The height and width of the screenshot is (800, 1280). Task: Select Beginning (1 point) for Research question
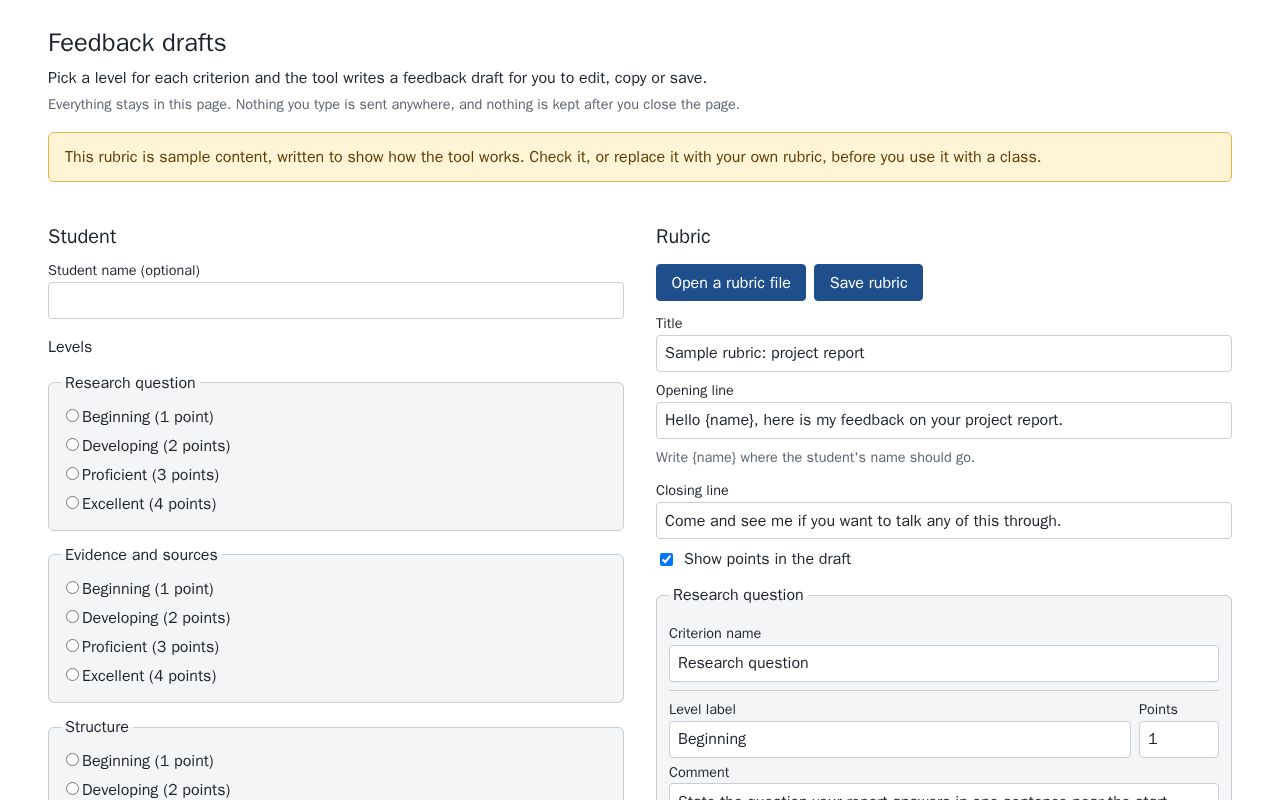(x=72, y=416)
